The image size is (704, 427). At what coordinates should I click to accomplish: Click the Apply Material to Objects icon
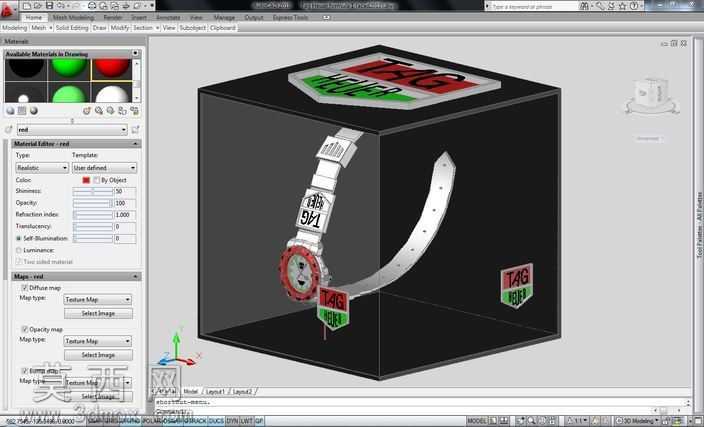[x=122, y=110]
